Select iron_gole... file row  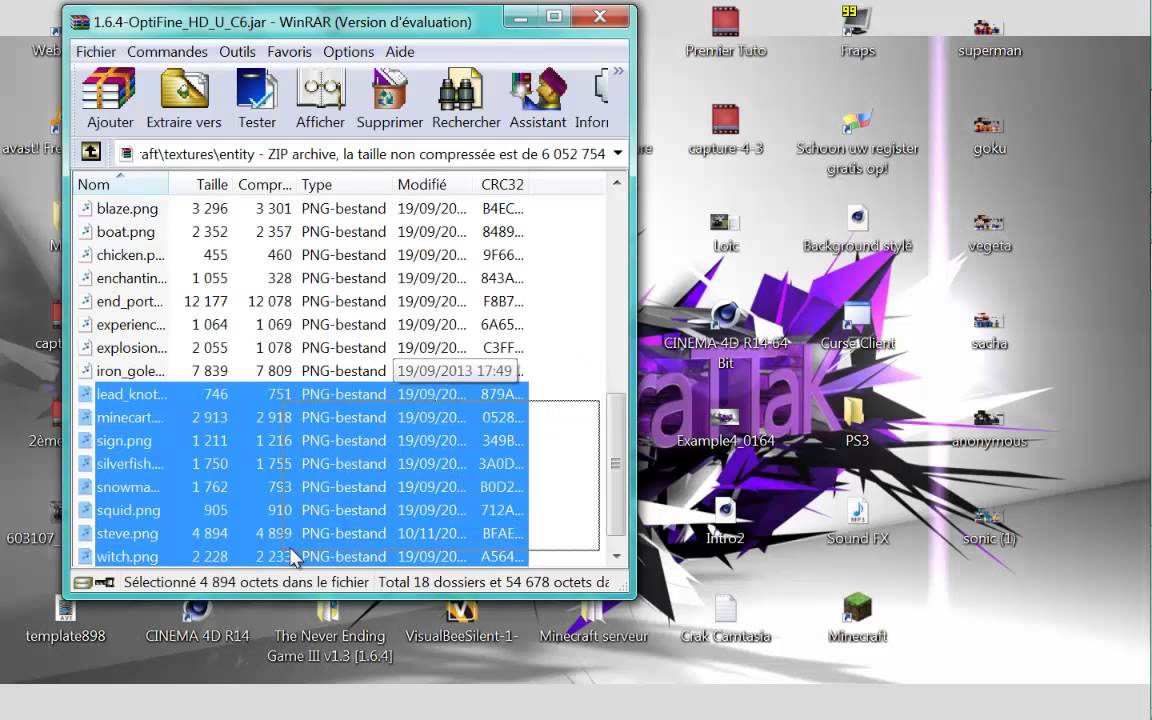coord(301,370)
